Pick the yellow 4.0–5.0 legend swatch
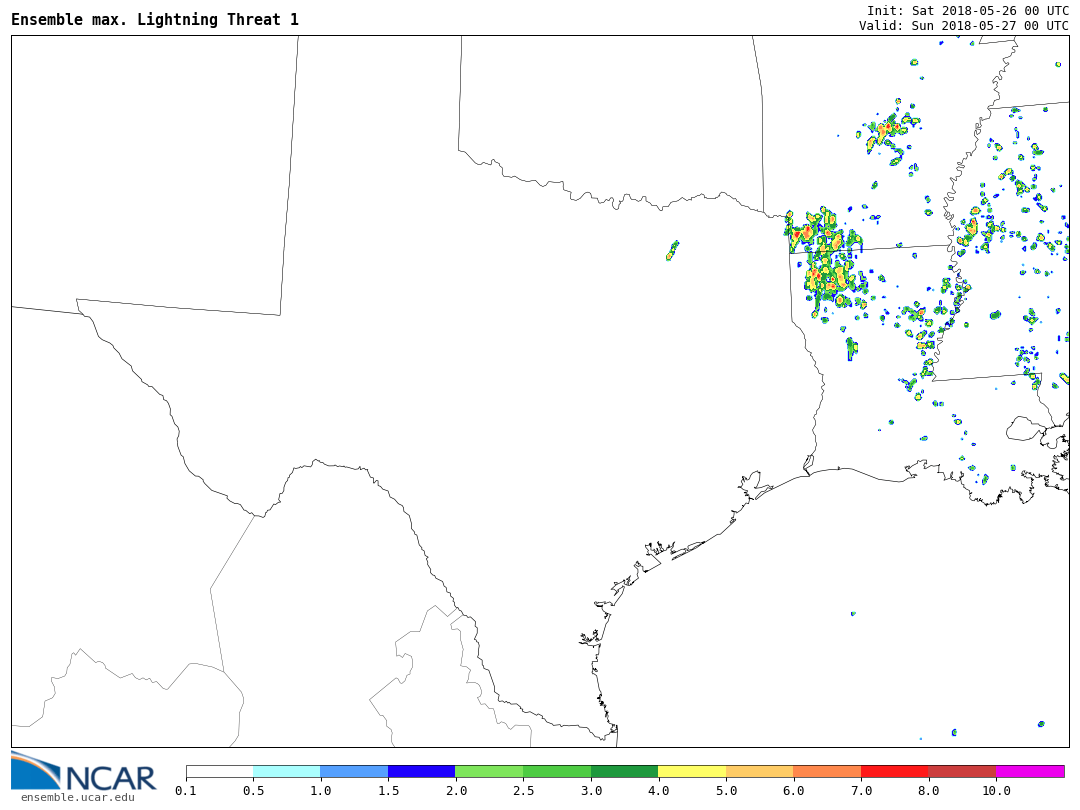Image resolution: width=1080 pixels, height=810 pixels. click(x=692, y=772)
